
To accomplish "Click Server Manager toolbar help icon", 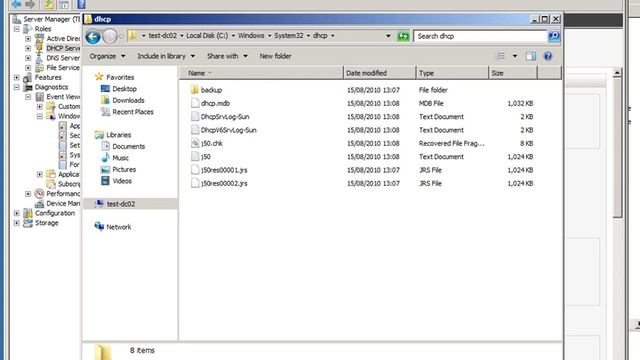I will [x=81, y=4].
